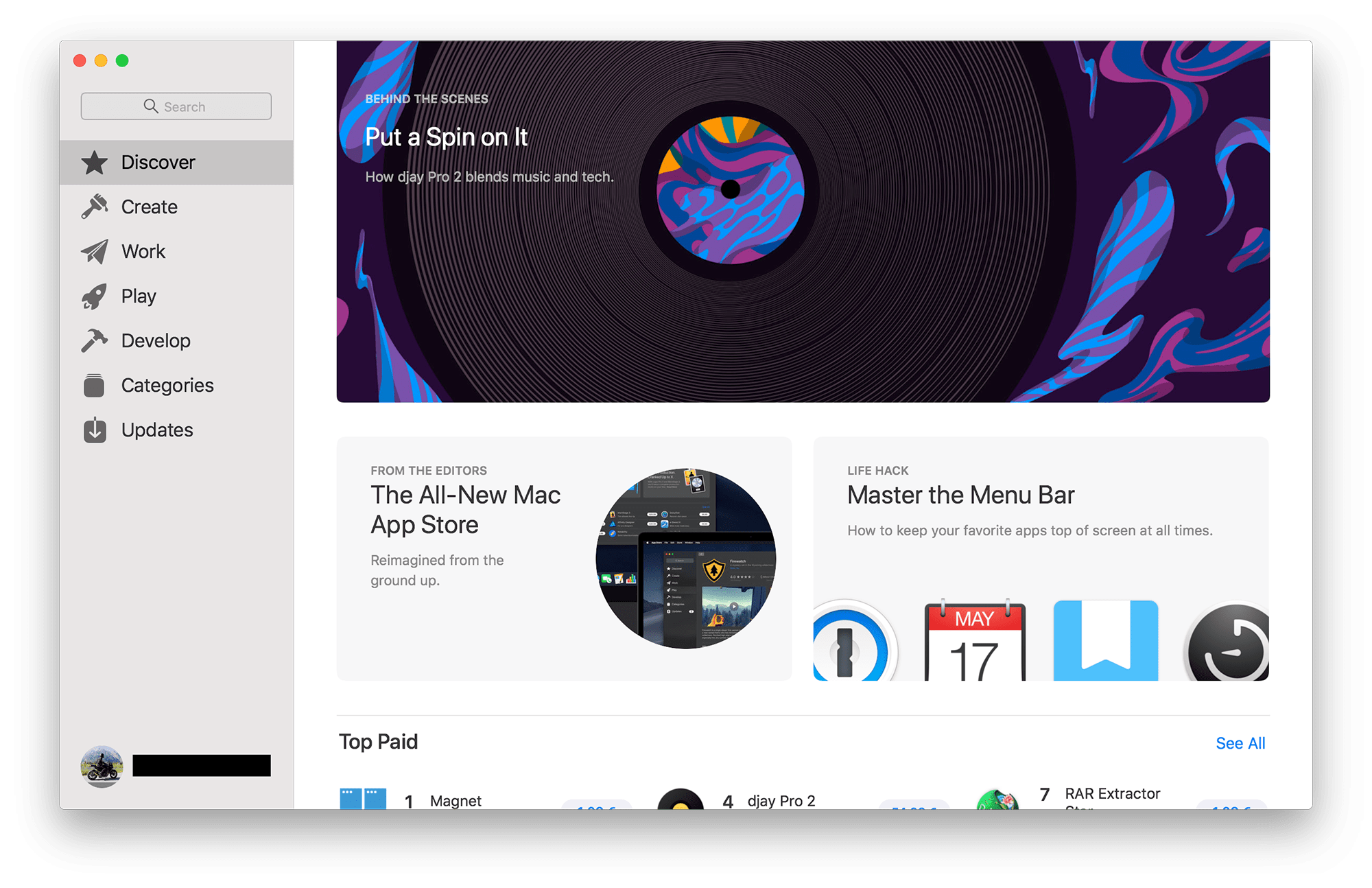The height and width of the screenshot is (888, 1372).
Task: Select the Categories sidebar label
Action: tap(167, 386)
